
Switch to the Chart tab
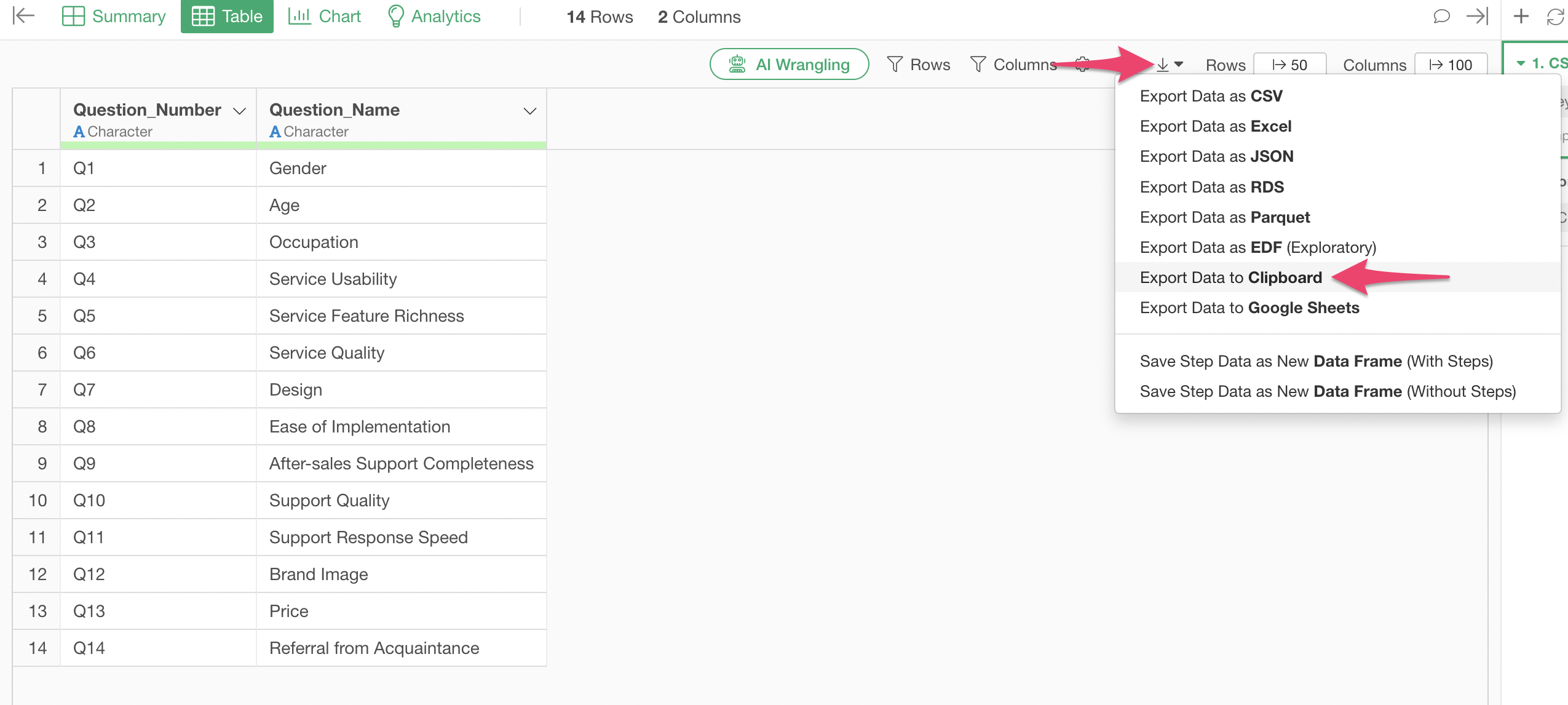(x=325, y=16)
